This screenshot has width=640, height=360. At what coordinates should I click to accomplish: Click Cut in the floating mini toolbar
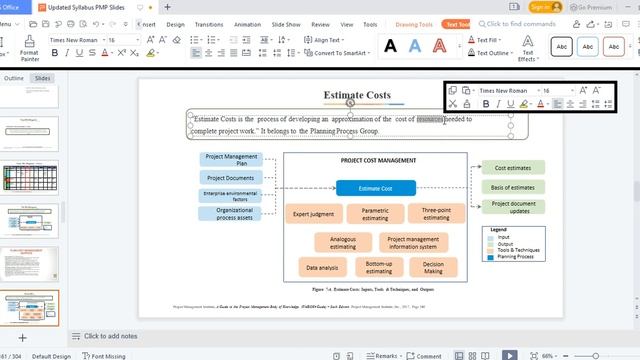[453, 104]
